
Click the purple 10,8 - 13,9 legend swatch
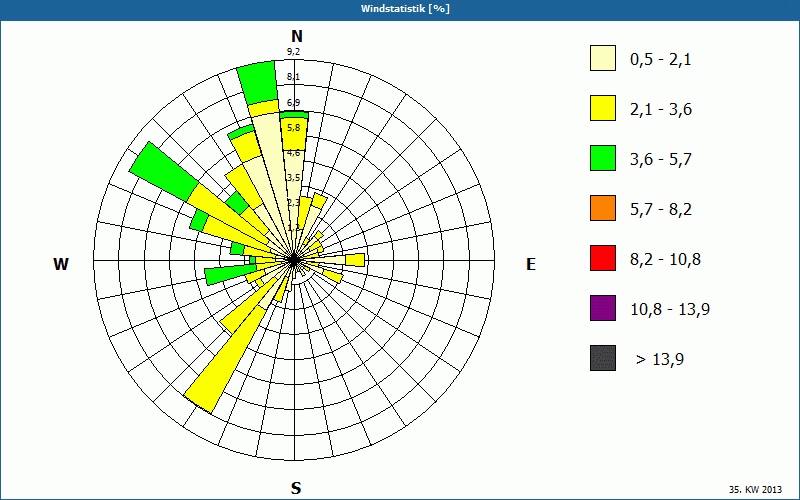coord(603,308)
